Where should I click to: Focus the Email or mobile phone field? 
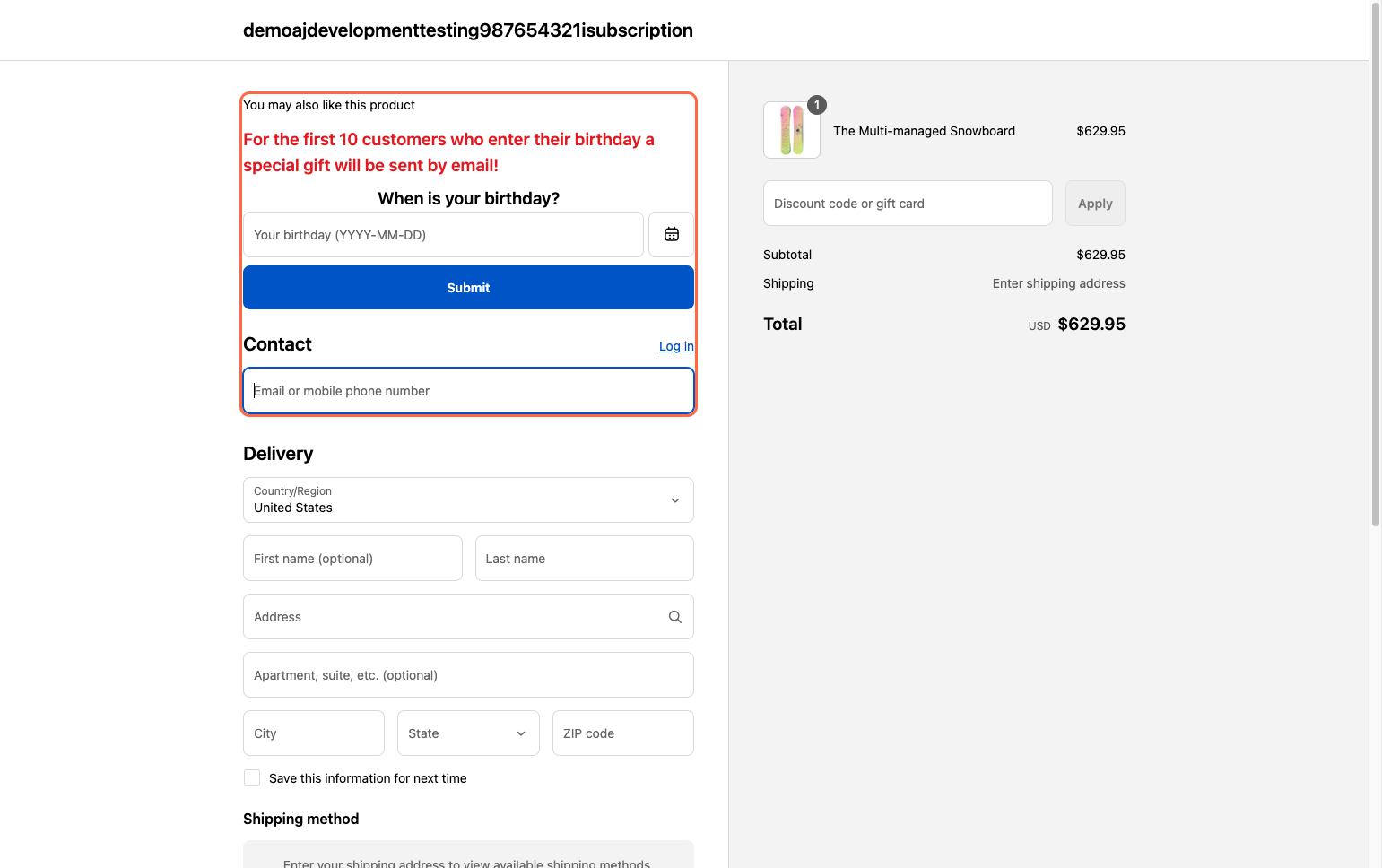468,391
